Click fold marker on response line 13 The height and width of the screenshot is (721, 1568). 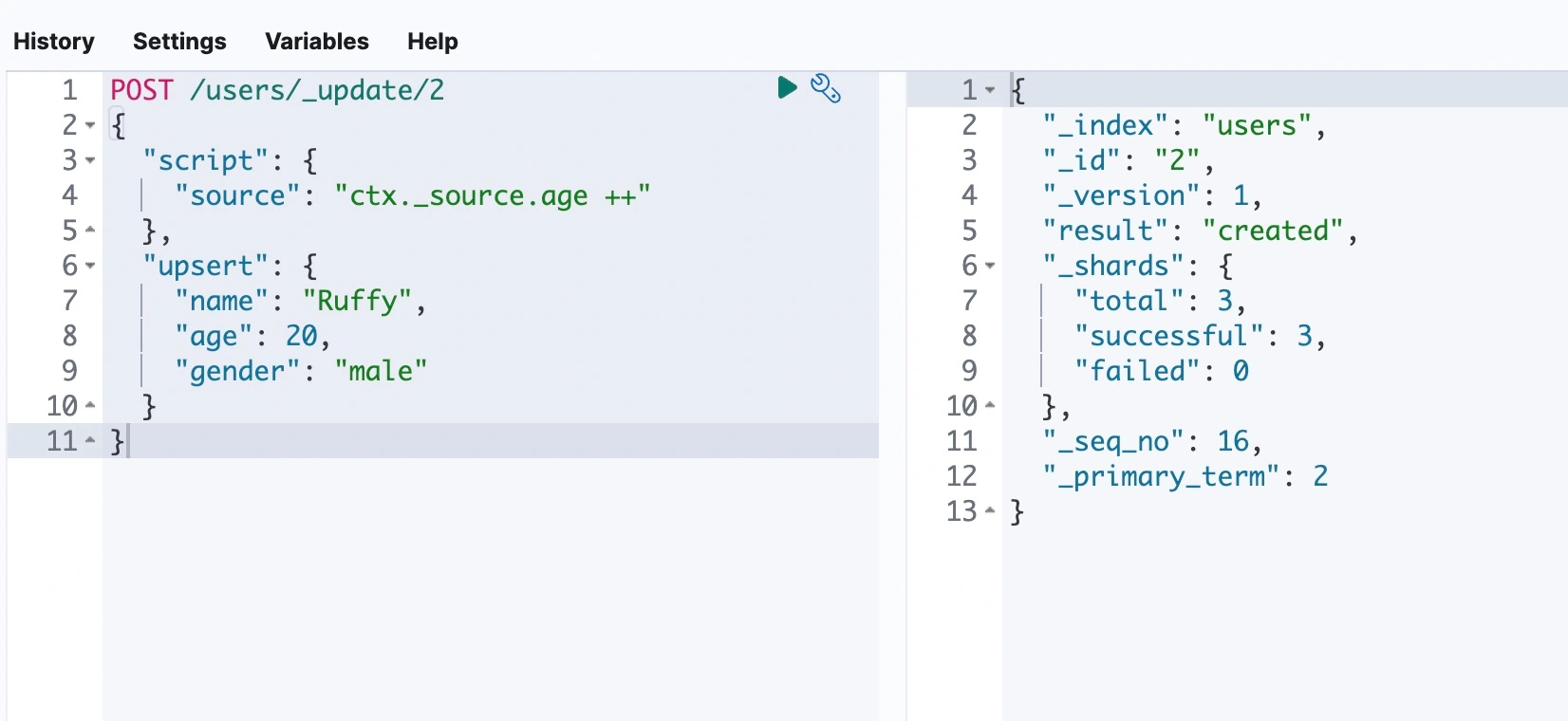click(990, 511)
